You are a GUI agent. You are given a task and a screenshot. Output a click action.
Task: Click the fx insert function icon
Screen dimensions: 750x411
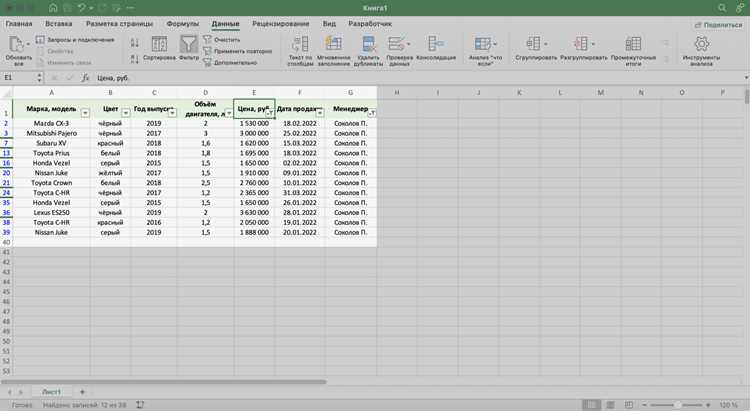(85, 78)
